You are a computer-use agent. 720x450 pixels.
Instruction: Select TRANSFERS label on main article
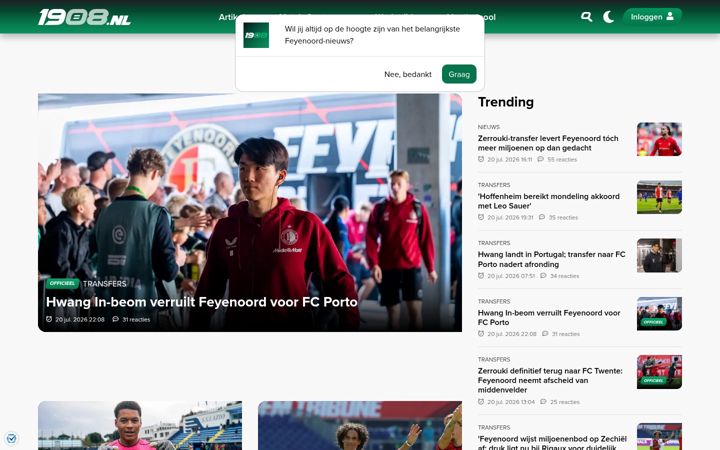click(105, 284)
